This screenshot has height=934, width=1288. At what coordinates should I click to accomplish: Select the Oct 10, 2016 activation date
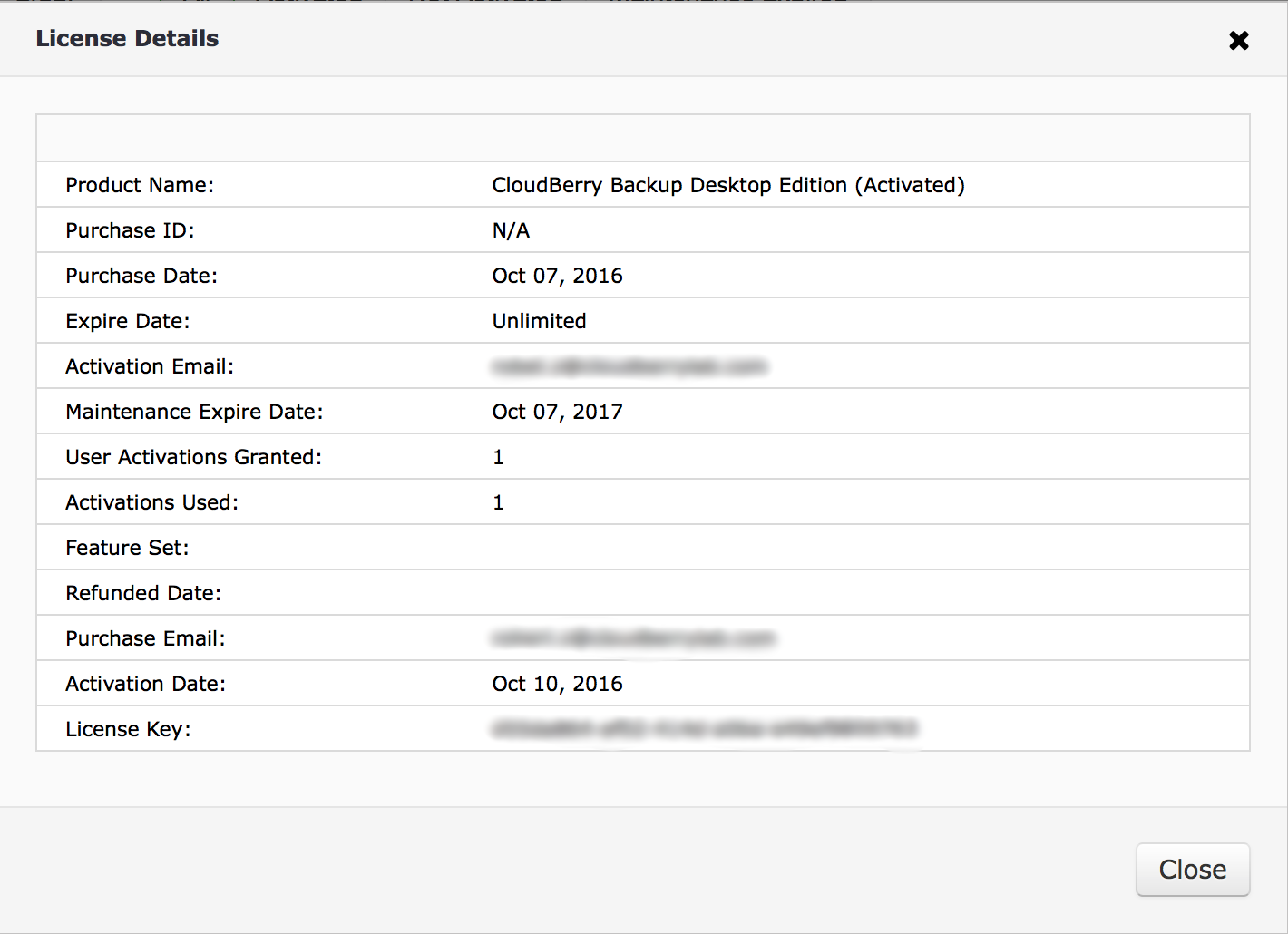[x=557, y=684]
